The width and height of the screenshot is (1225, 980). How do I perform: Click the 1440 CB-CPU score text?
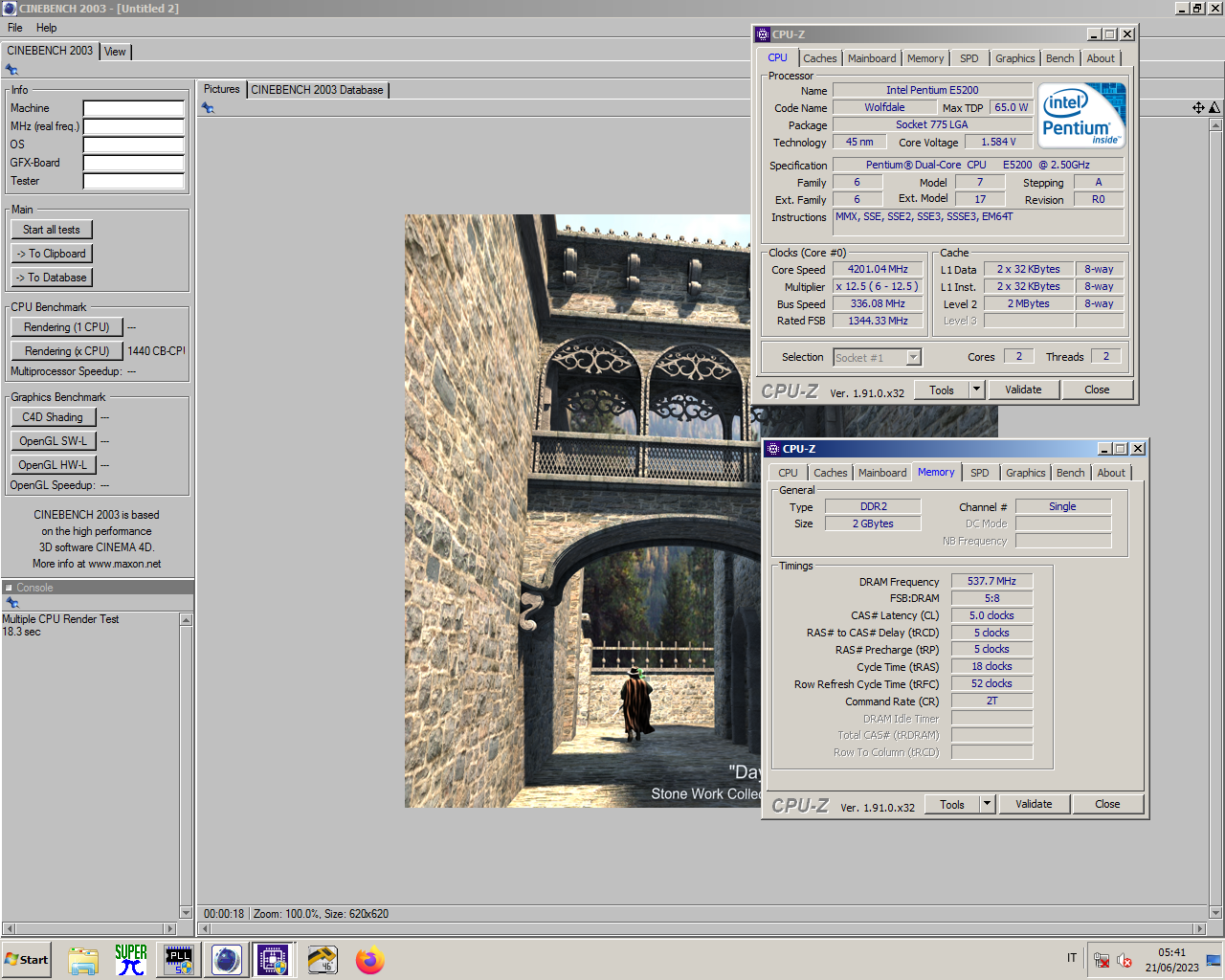tap(156, 351)
